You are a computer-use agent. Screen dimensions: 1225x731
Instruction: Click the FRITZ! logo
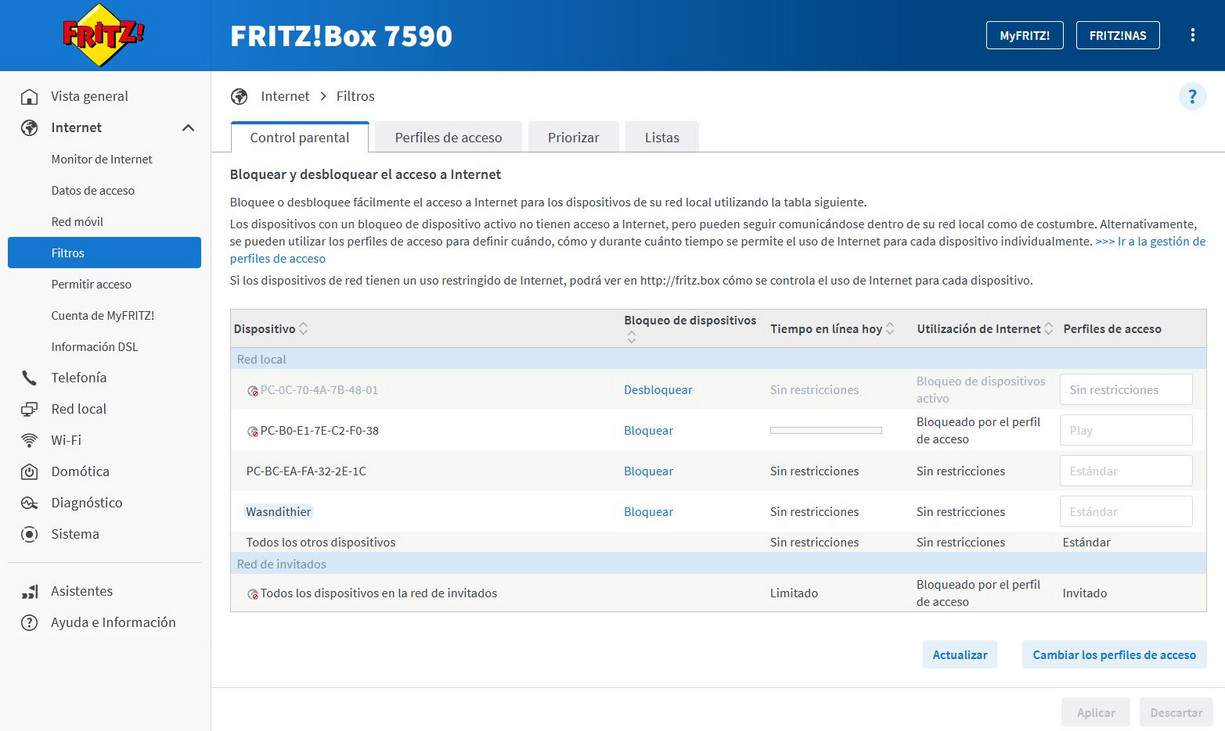coord(104,35)
